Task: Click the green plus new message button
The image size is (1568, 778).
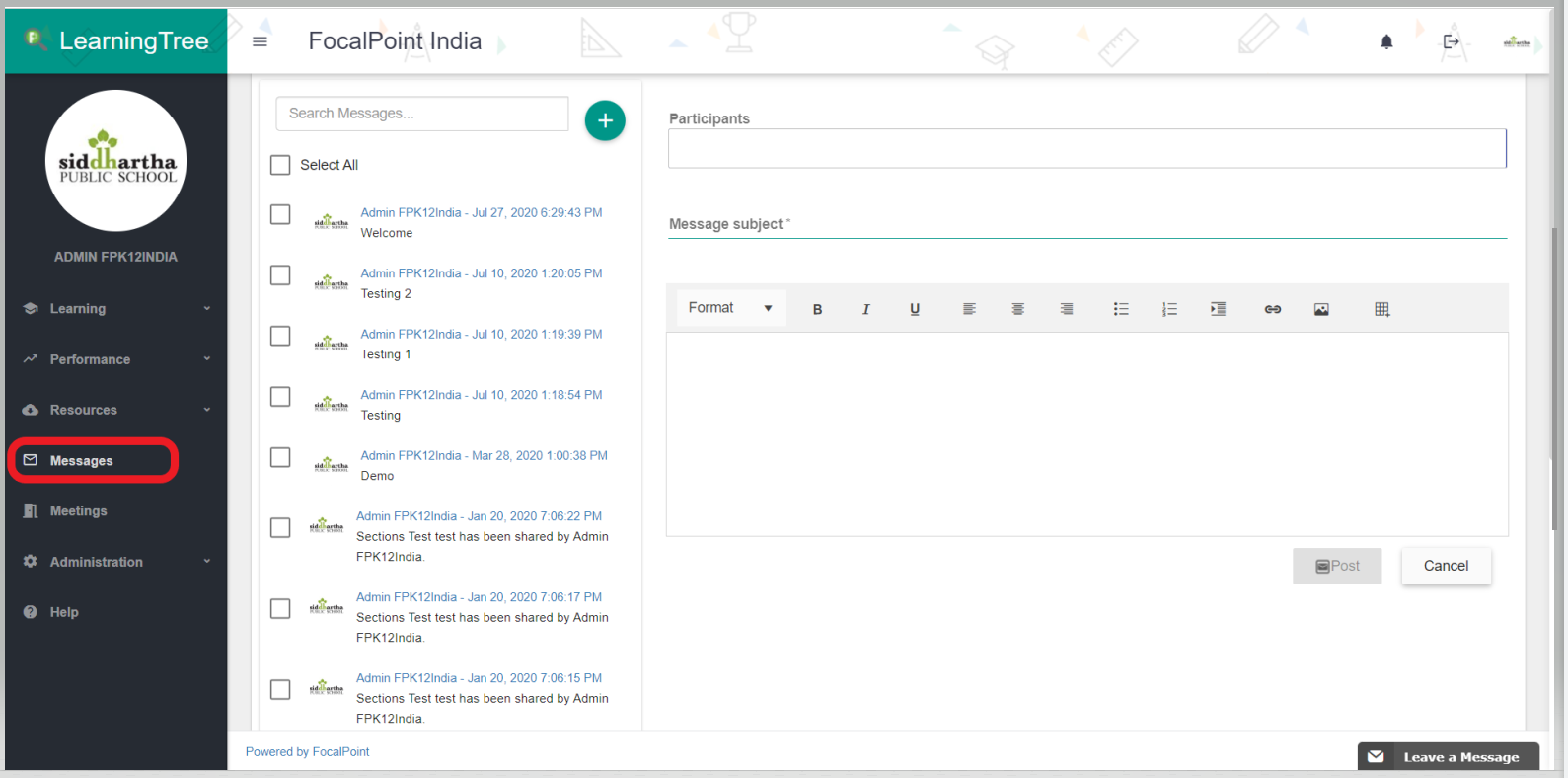Action: pyautogui.click(x=605, y=120)
